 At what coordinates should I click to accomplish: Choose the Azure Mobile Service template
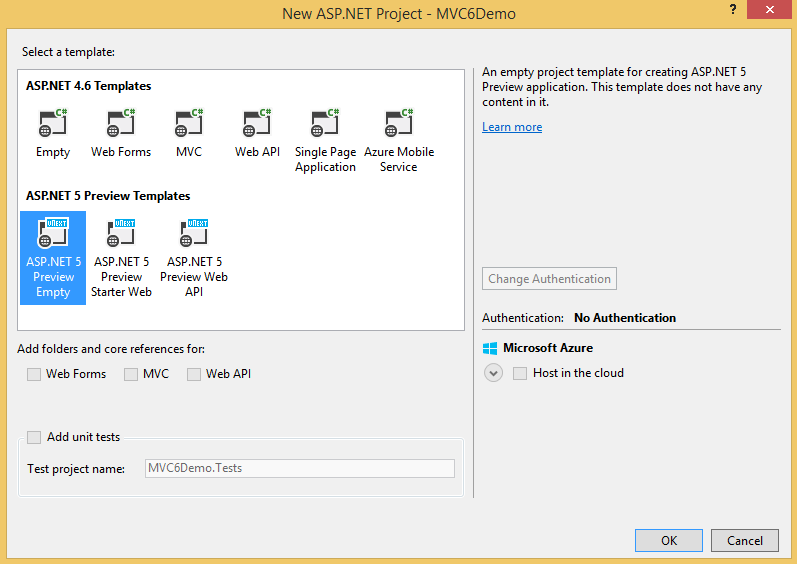tap(398, 124)
